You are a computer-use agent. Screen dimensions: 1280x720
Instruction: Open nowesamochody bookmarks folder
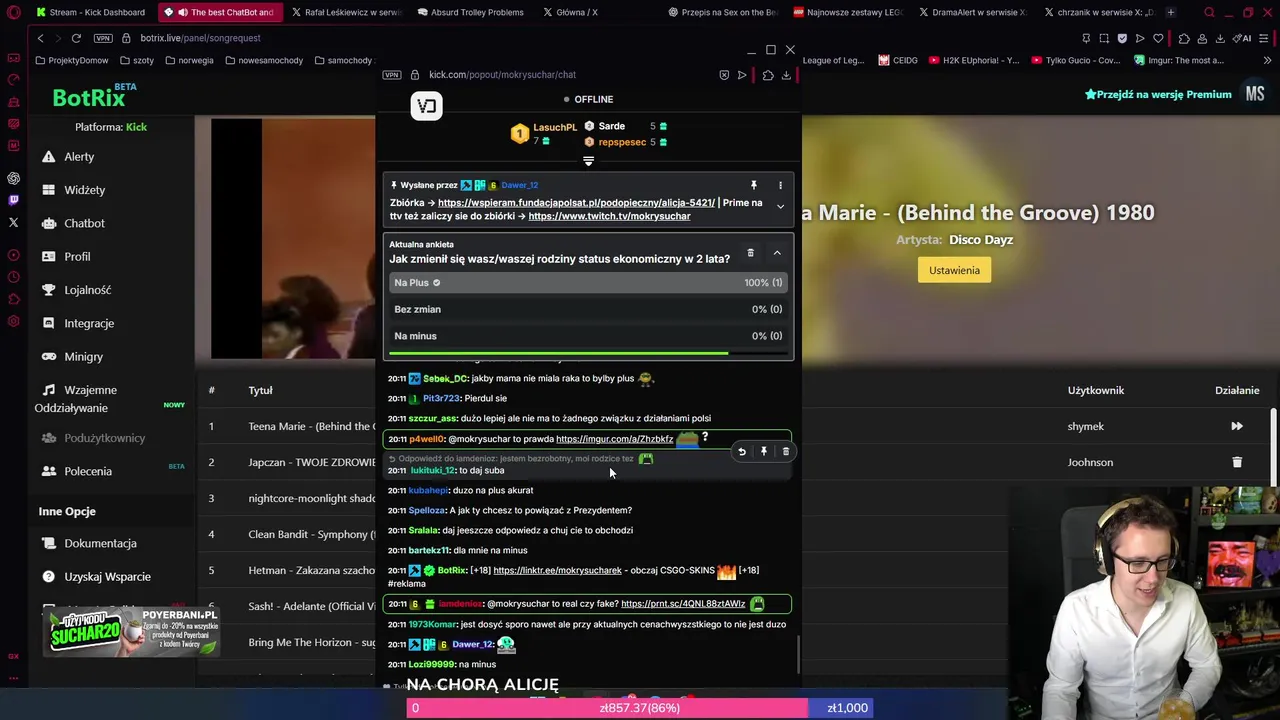point(264,60)
